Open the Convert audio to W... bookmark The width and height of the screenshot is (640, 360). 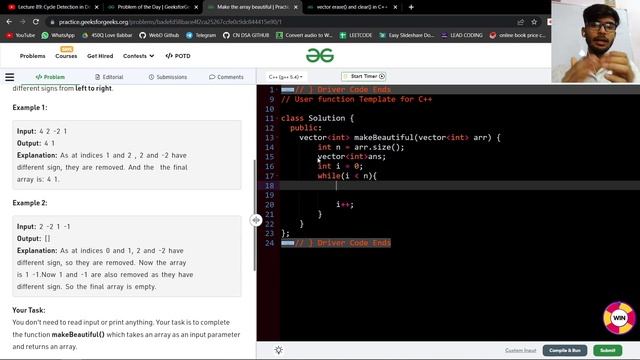pos(304,36)
